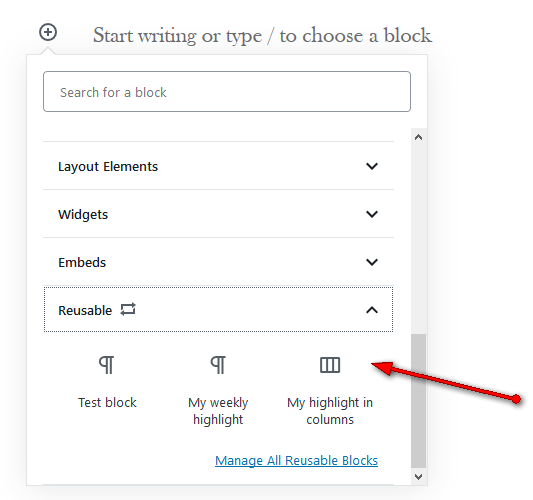Open Manage All Reusable Blocks link

pyautogui.click(x=296, y=461)
